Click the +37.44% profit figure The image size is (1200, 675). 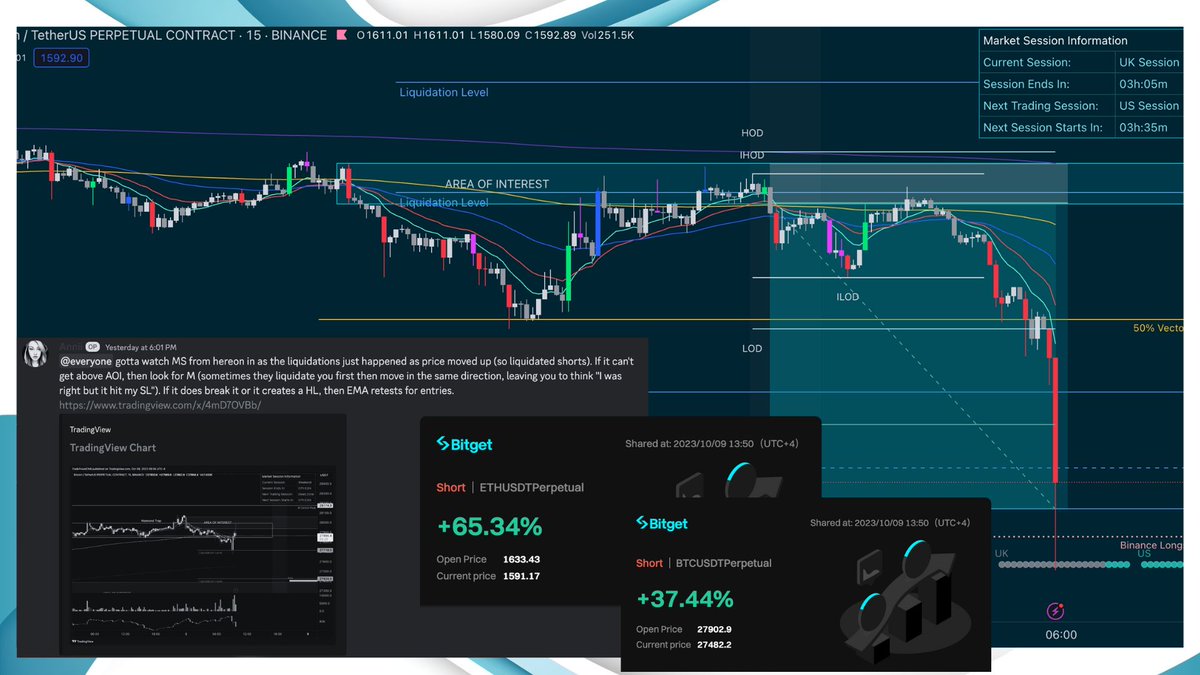point(685,598)
